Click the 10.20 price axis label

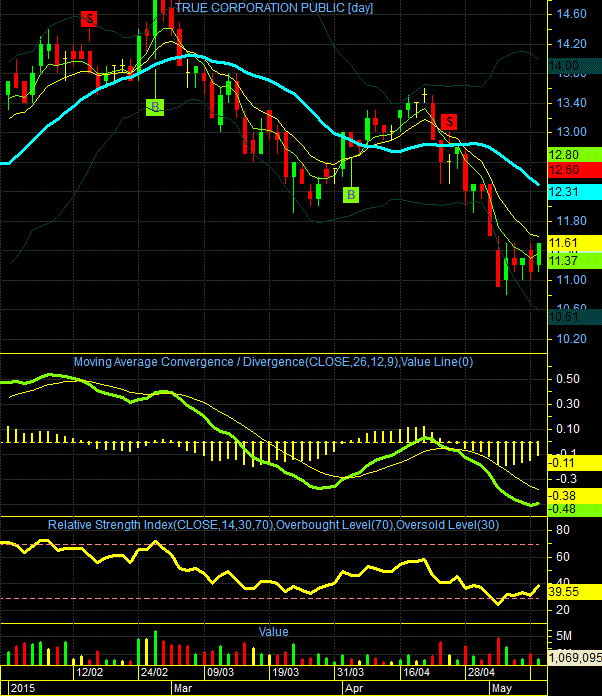click(571, 339)
